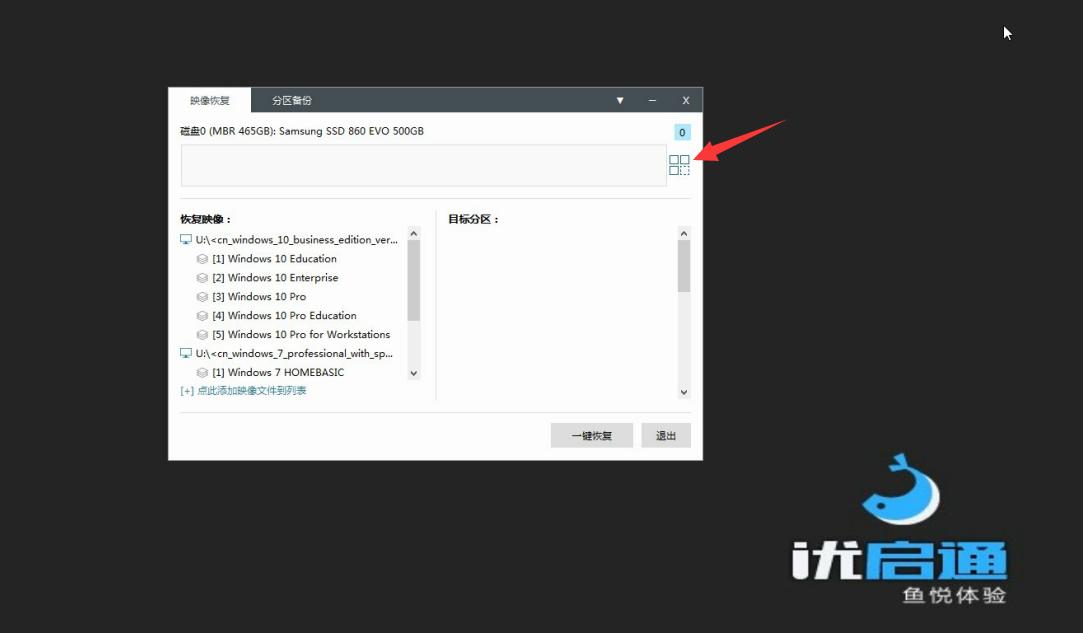Switch to the 分区备份 tab

point(291,100)
